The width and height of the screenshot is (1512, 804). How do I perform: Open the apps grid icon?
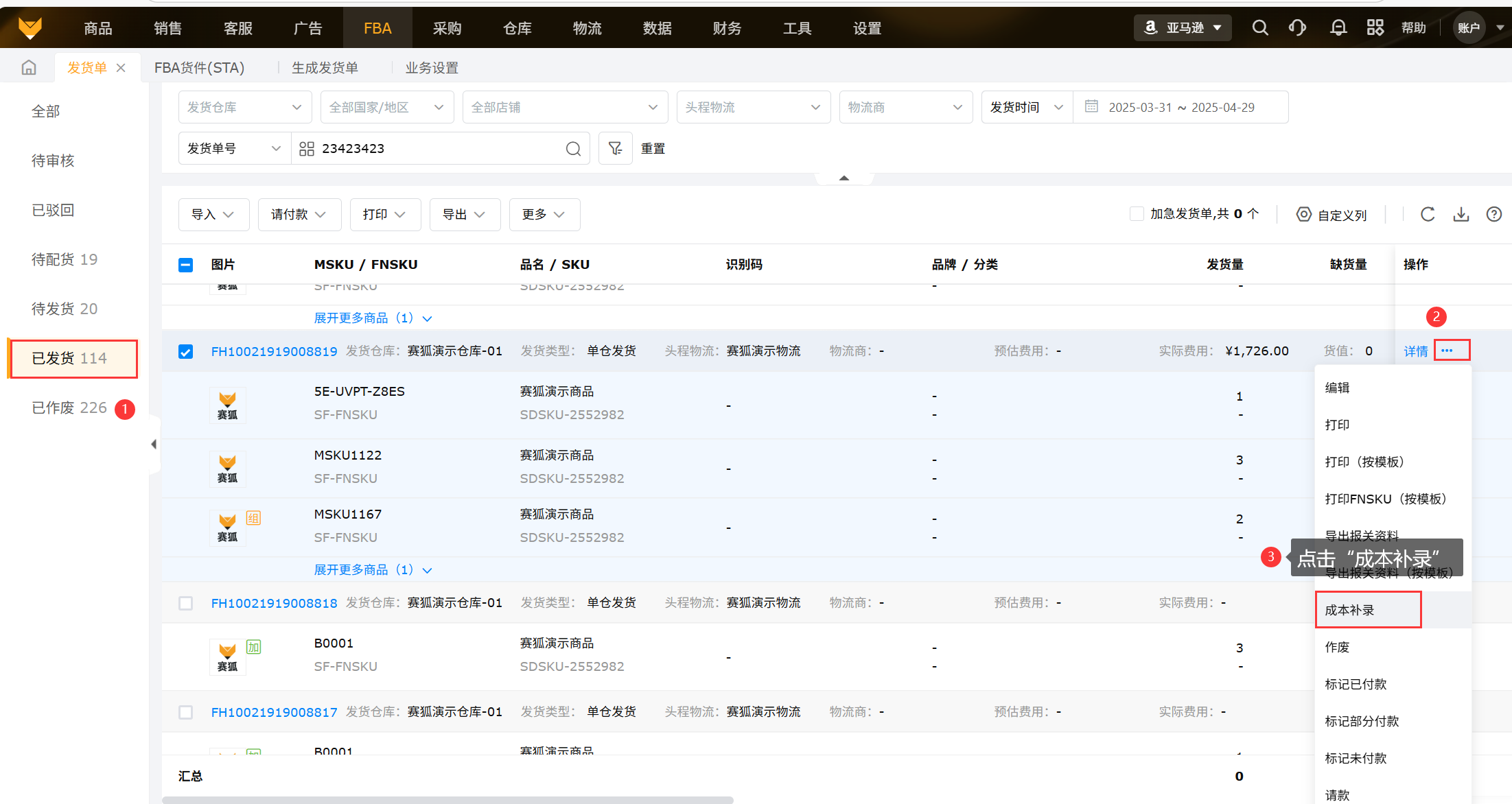[x=1375, y=28]
